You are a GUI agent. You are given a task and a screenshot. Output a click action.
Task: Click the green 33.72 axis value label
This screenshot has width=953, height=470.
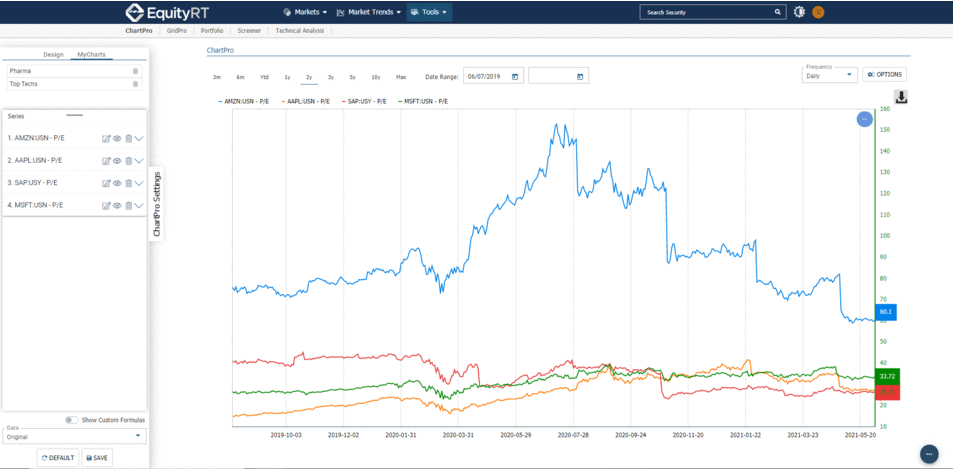click(887, 376)
